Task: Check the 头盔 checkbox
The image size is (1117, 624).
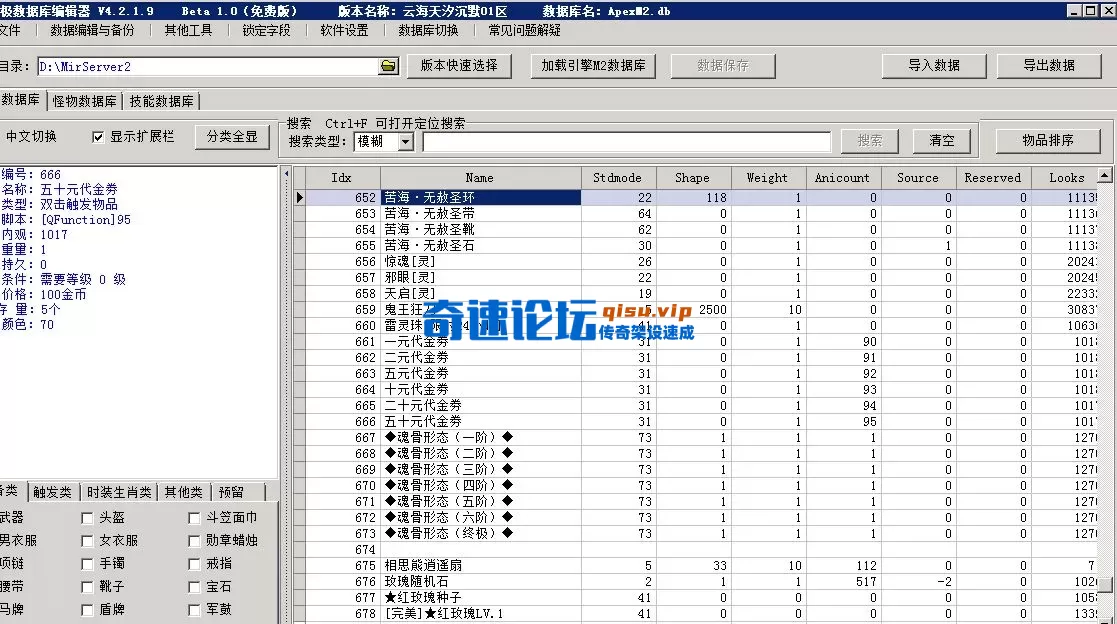Action: [x=87, y=516]
